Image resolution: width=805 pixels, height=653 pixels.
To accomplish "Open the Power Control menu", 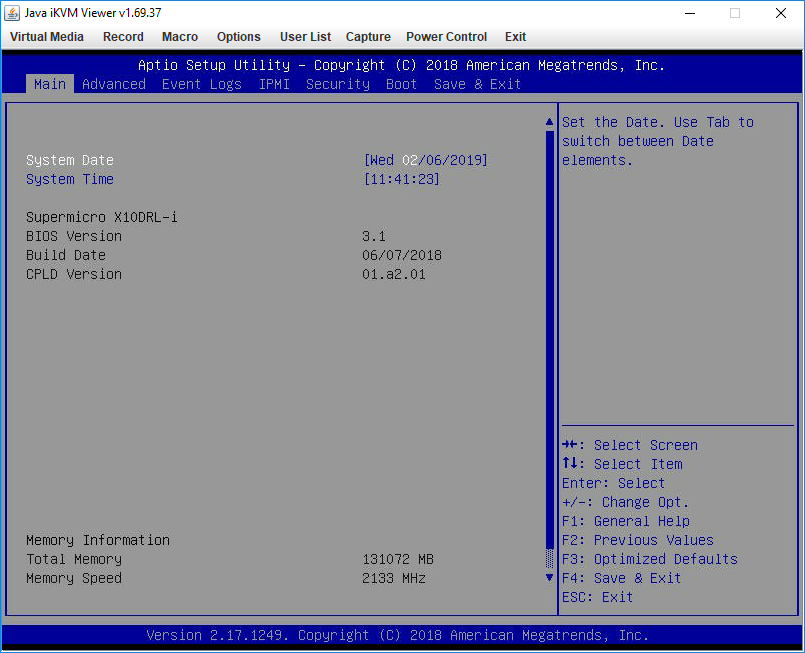I will coord(447,37).
